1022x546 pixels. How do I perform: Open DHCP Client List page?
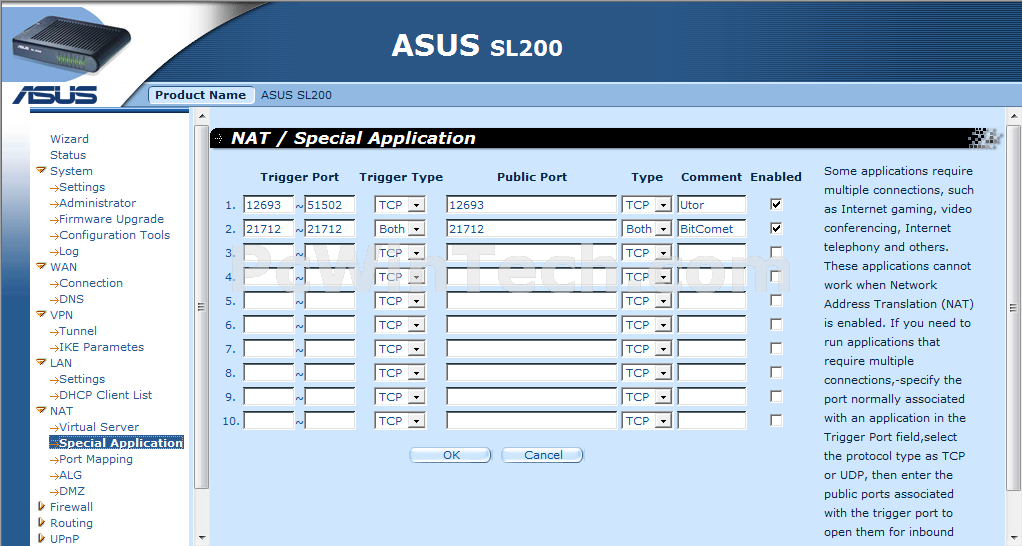click(106, 395)
